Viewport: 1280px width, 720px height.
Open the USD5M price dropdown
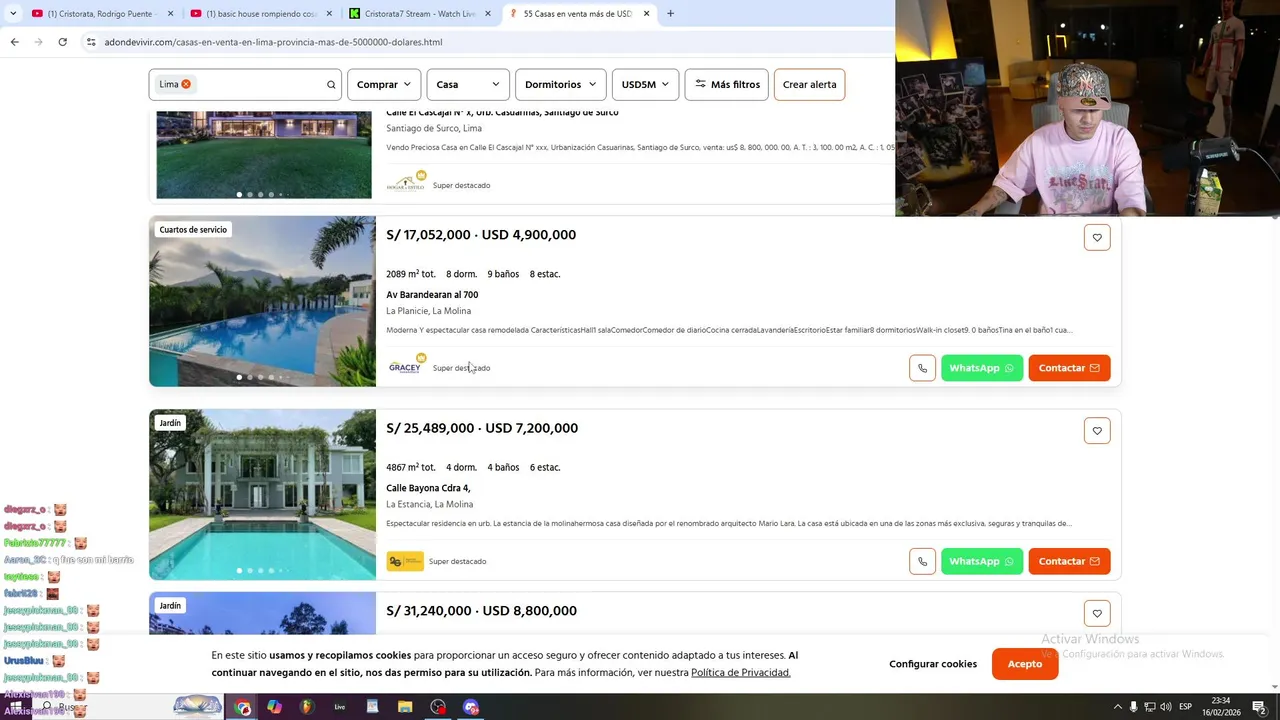pos(646,85)
